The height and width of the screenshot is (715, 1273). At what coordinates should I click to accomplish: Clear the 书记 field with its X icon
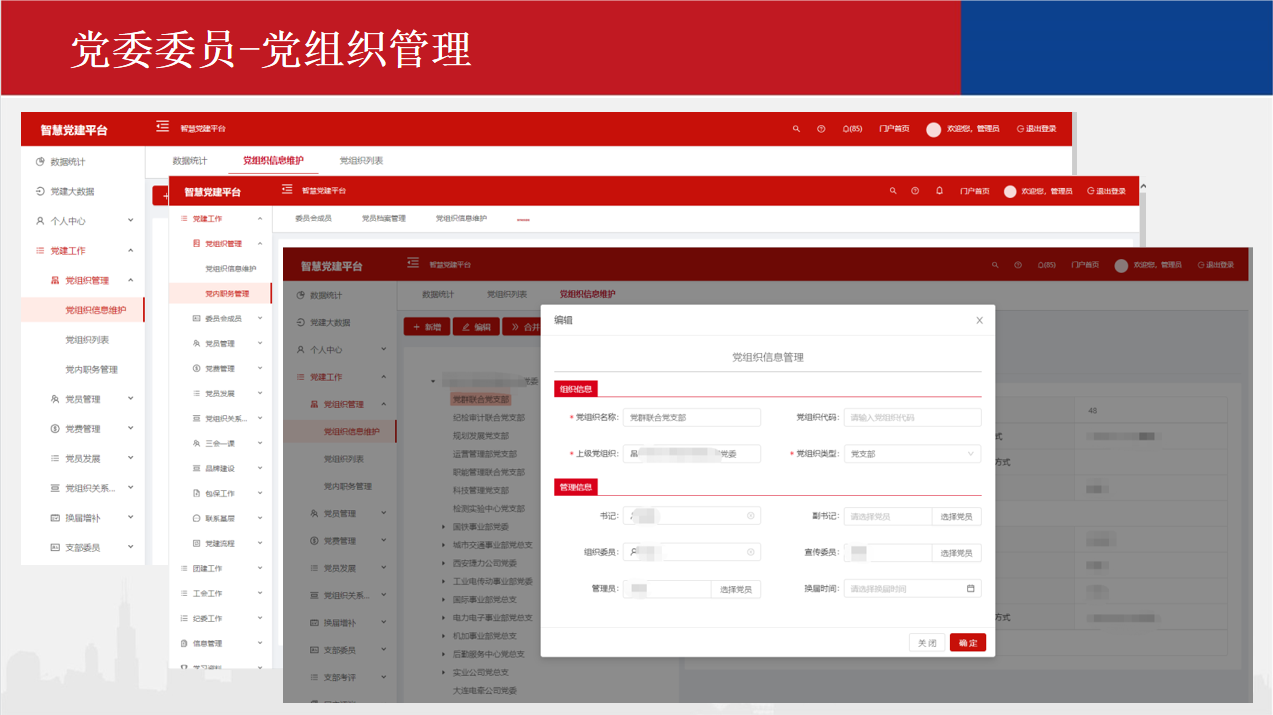(750, 516)
